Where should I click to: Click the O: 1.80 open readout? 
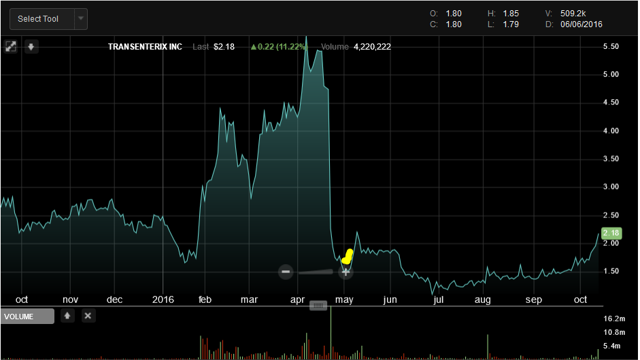(445, 13)
